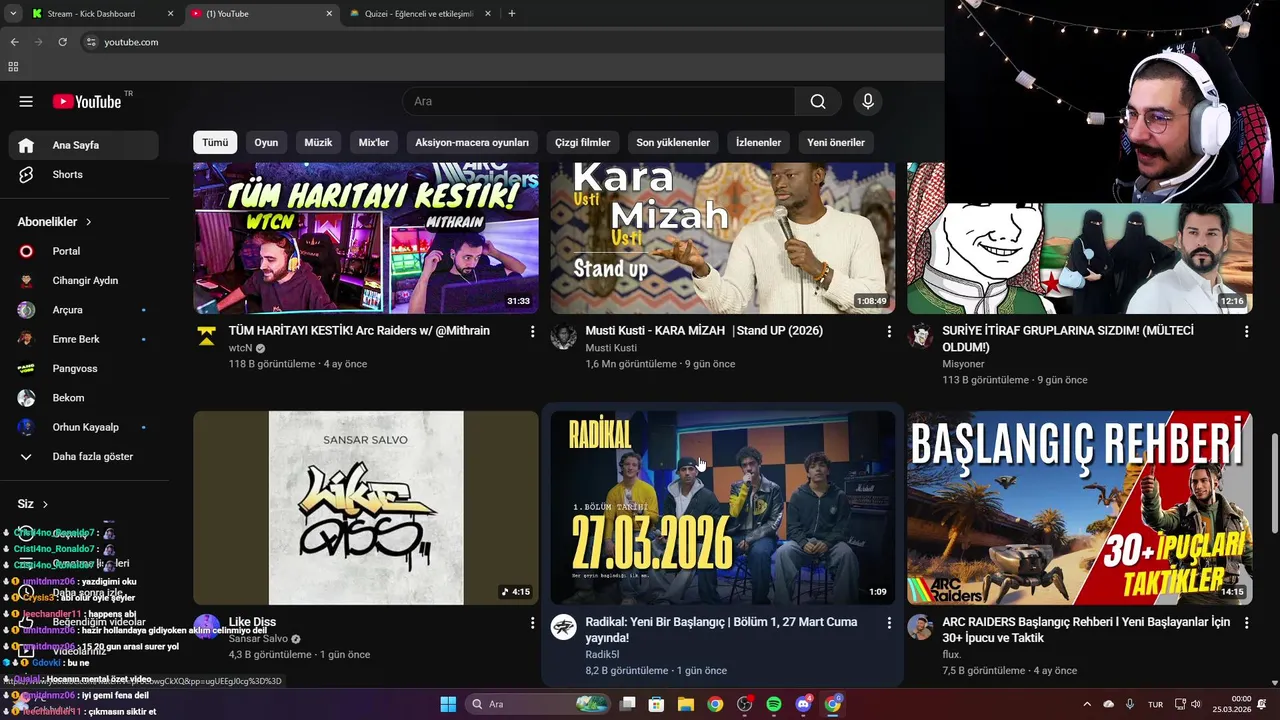Open options menu for Suriye İtiraf video
Viewport: 1280px width, 720px height.
pos(1246,331)
